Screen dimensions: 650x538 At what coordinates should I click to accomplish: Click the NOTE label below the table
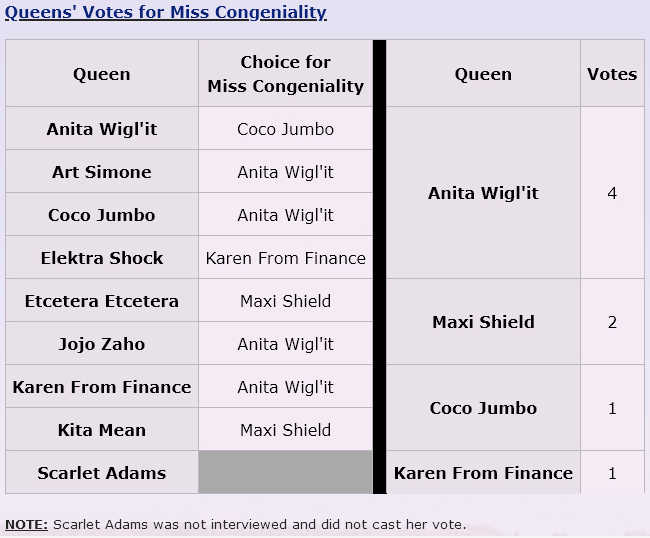point(27,524)
